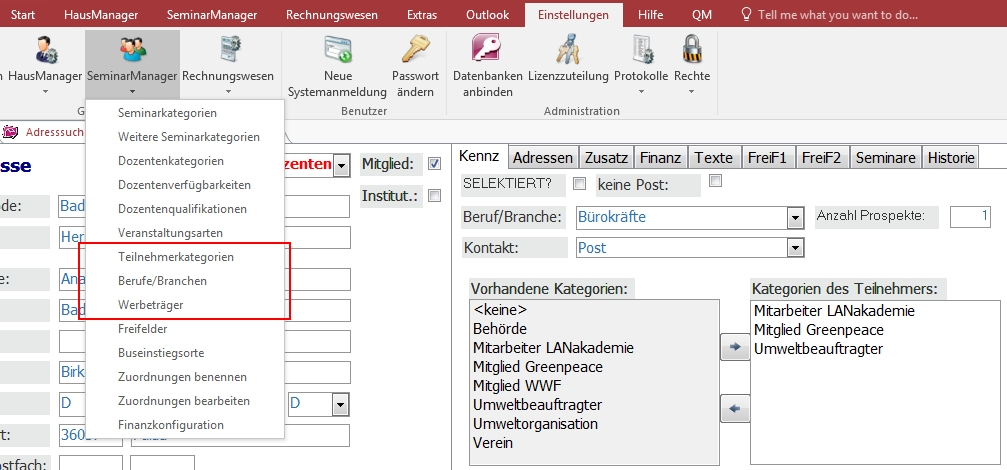Add category with right arrow button
This screenshot has width=1007, height=470.
click(x=735, y=347)
